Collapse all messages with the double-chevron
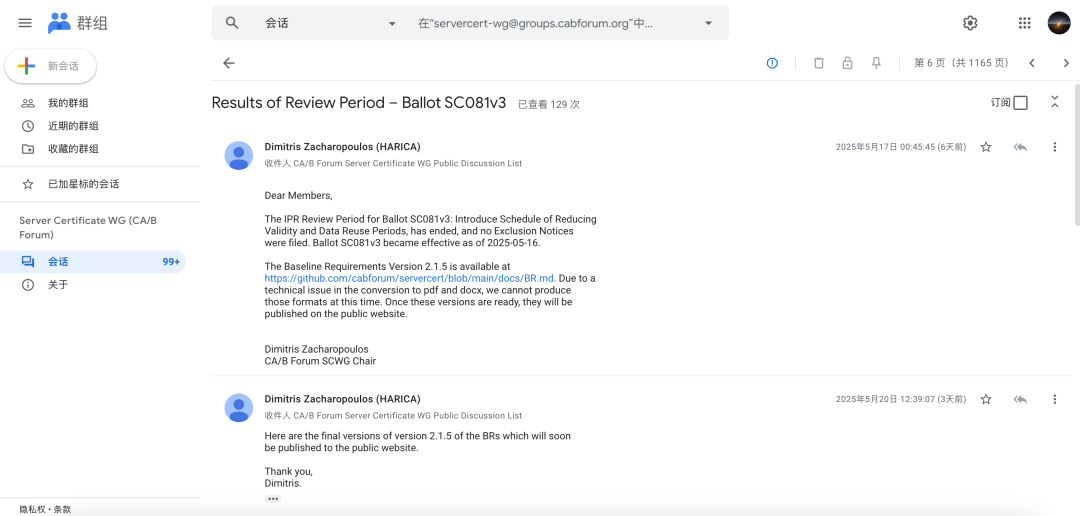This screenshot has width=1080, height=516. point(1054,102)
